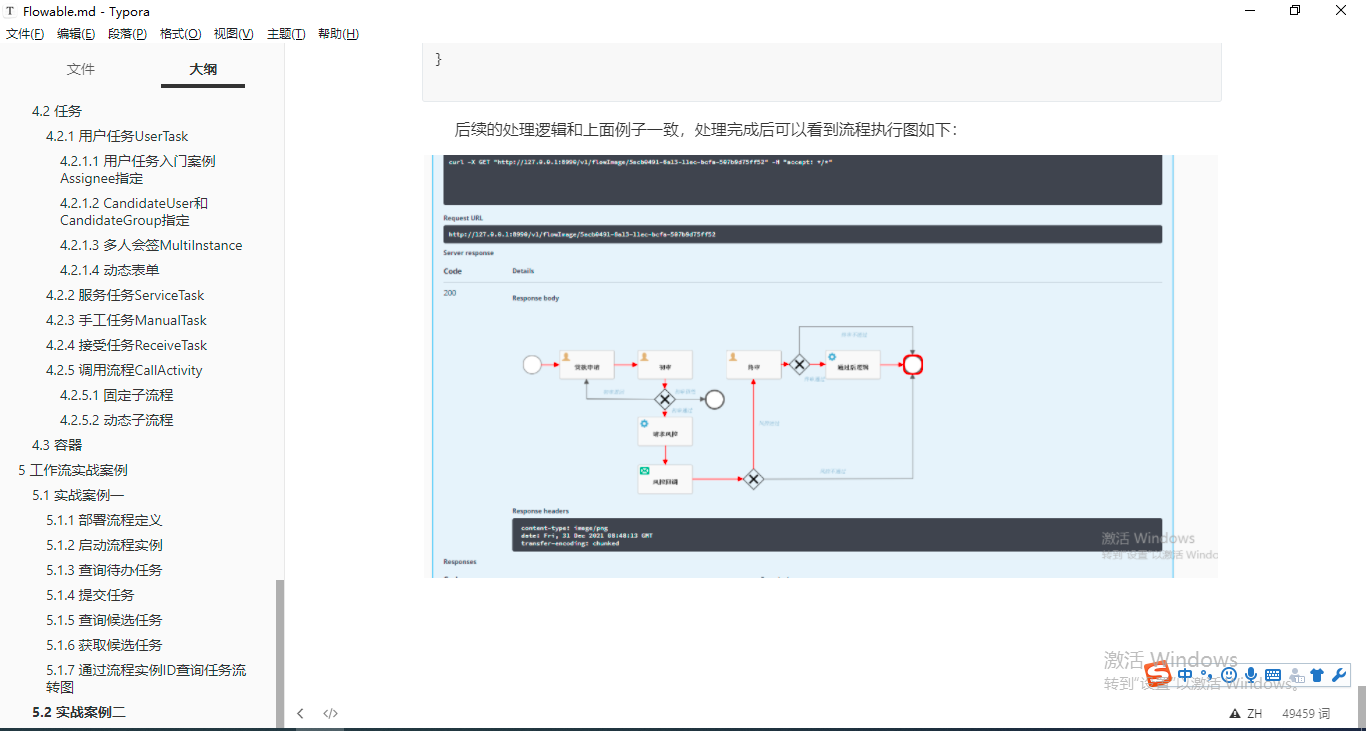Click the ZH spell-check language selector
The height and width of the screenshot is (731, 1366).
[x=1254, y=714]
